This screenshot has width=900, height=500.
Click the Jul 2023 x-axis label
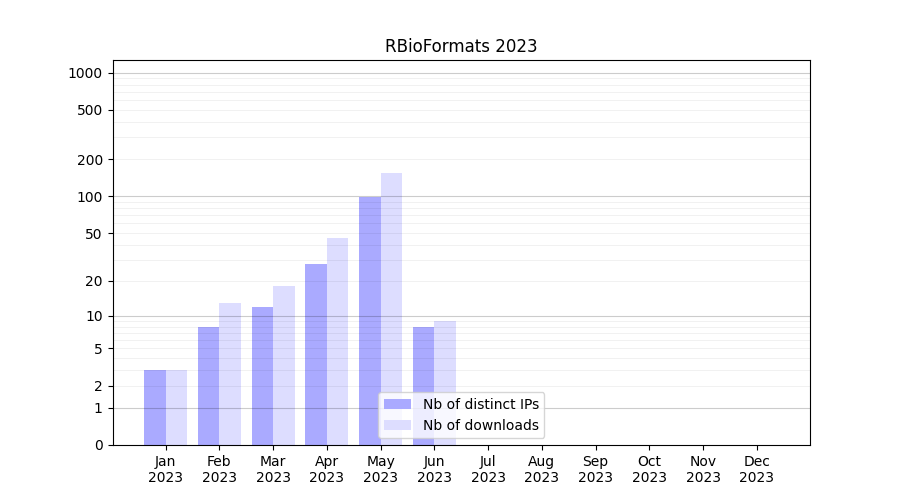(488, 469)
